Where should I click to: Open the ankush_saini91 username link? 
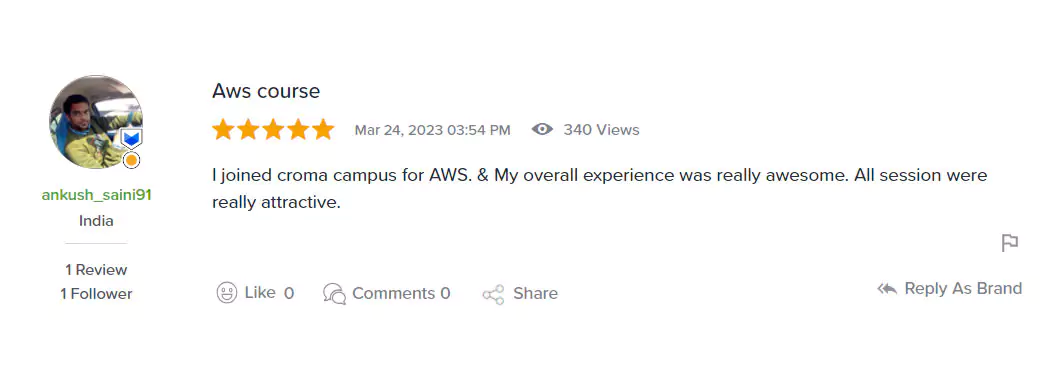pyautogui.click(x=97, y=195)
